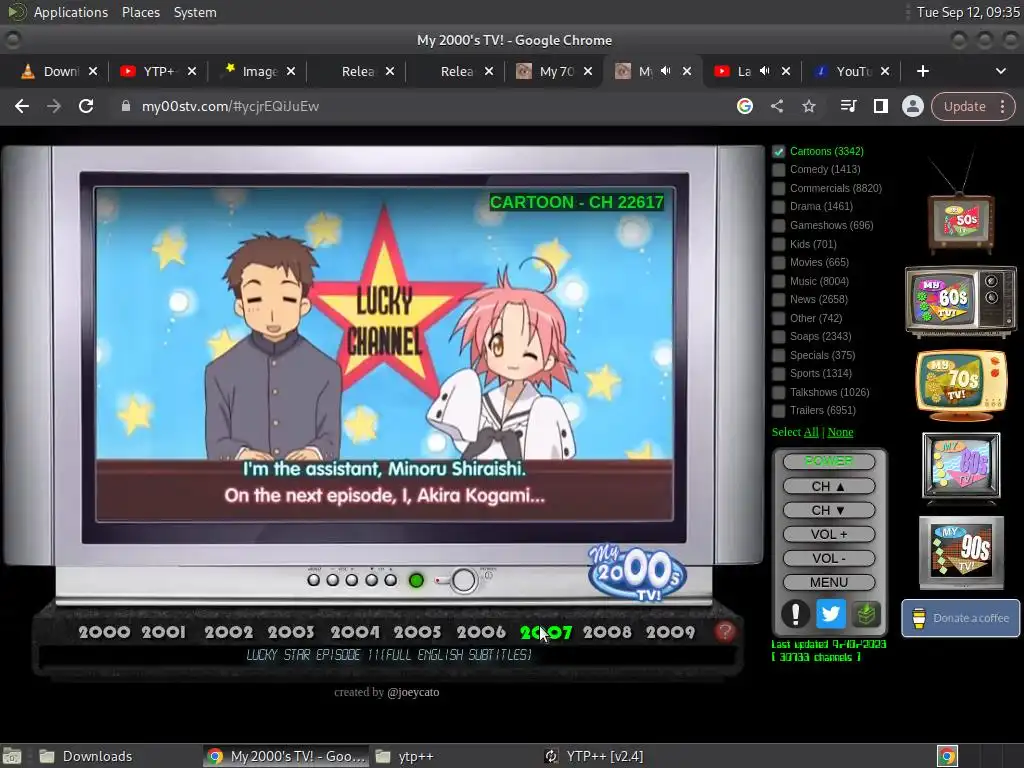The image size is (1024, 768).
Task: Click the Select None link
Action: click(x=840, y=432)
